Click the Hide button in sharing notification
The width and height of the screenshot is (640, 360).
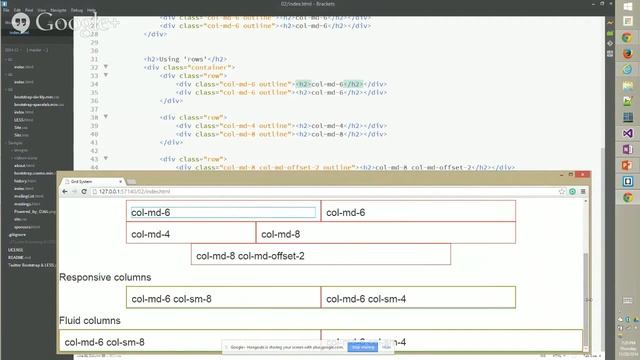(x=386, y=347)
